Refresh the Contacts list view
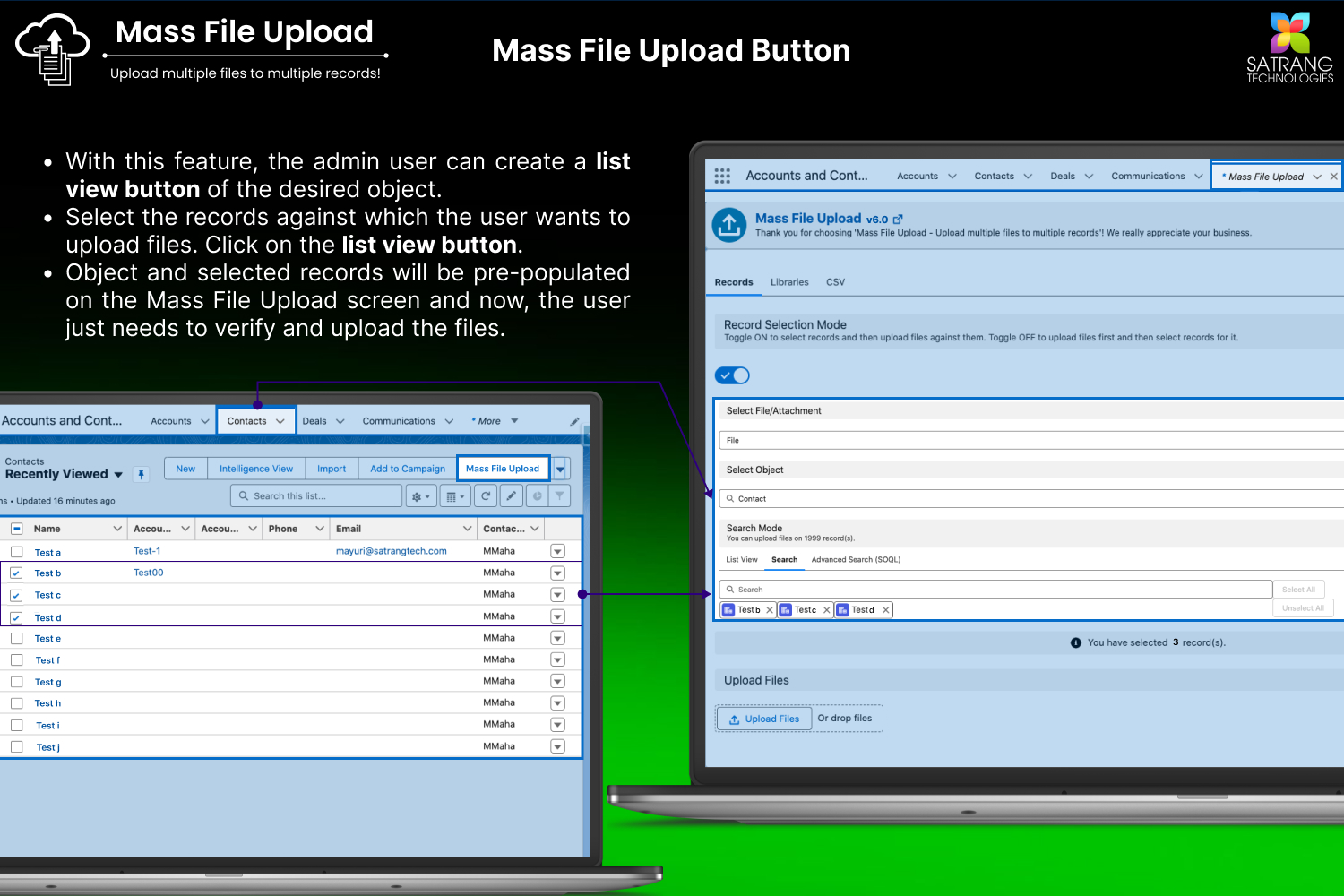The height and width of the screenshot is (896, 1344). pos(486,495)
